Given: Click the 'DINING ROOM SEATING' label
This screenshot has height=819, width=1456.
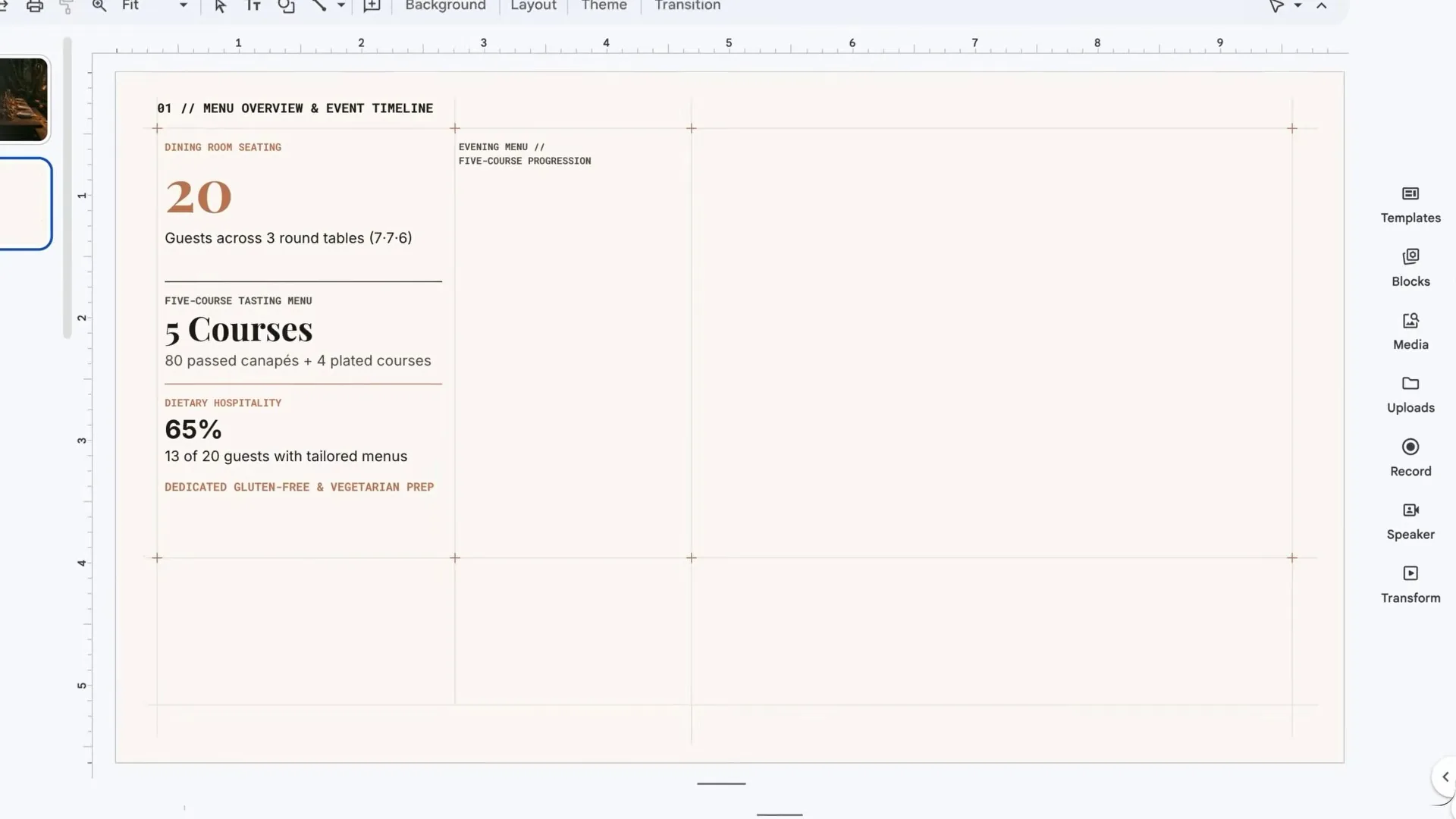Looking at the screenshot, I should [223, 147].
